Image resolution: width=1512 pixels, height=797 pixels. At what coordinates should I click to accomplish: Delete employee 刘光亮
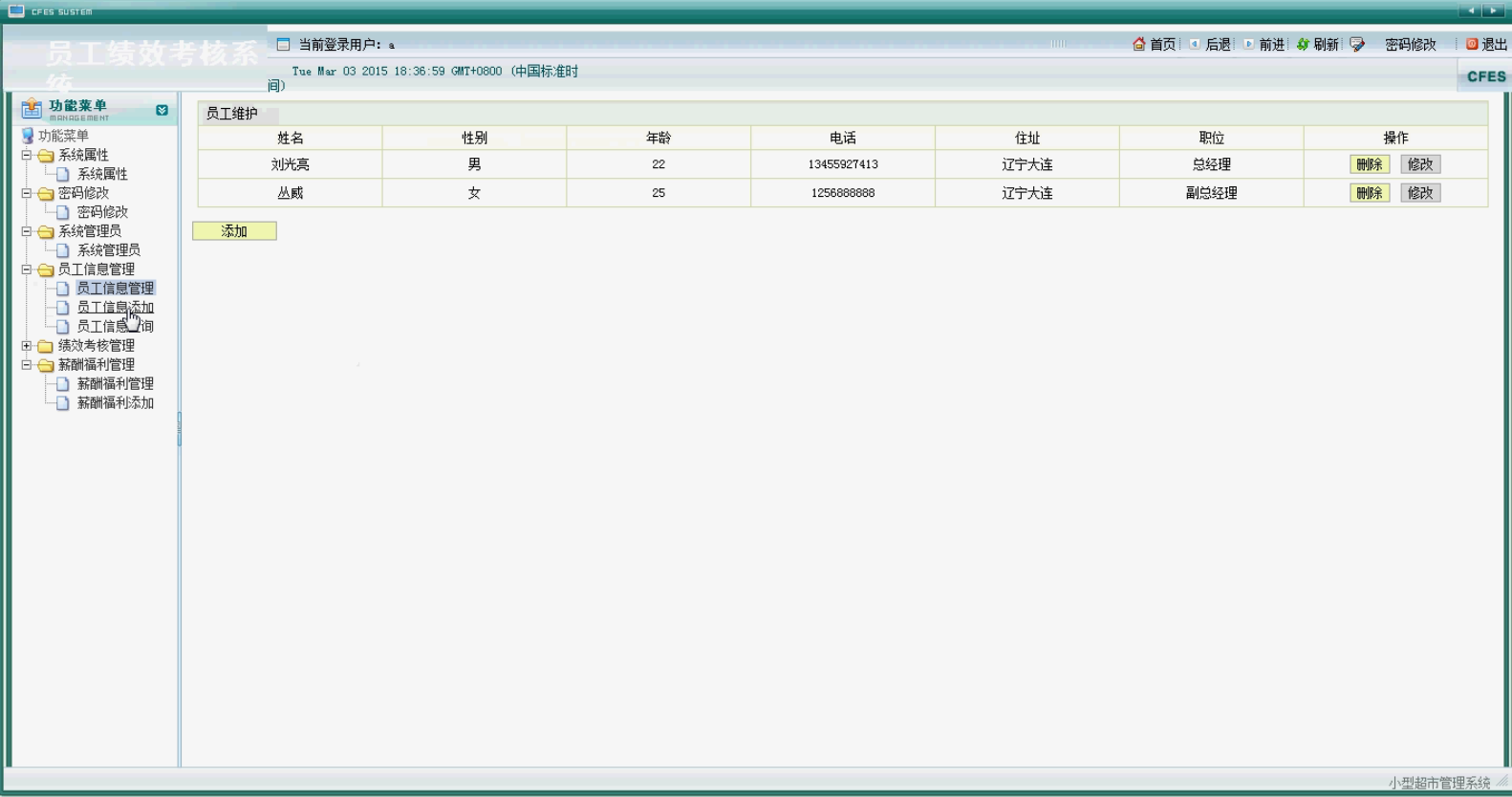[x=1370, y=164]
